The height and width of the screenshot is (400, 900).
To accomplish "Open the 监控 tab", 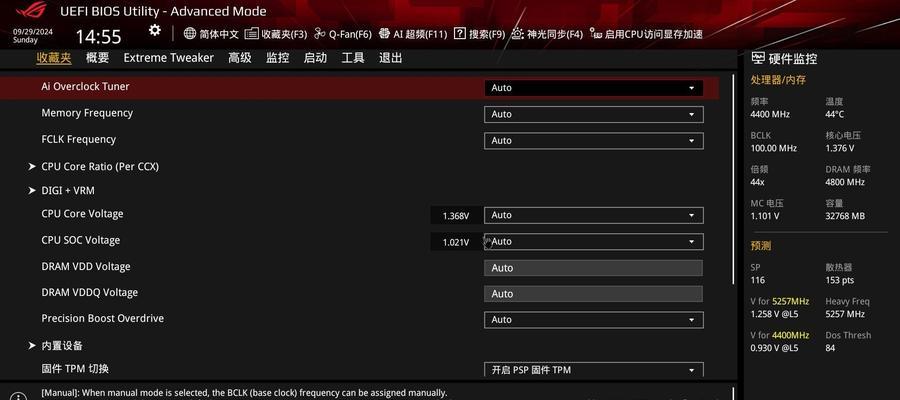I will [277, 58].
